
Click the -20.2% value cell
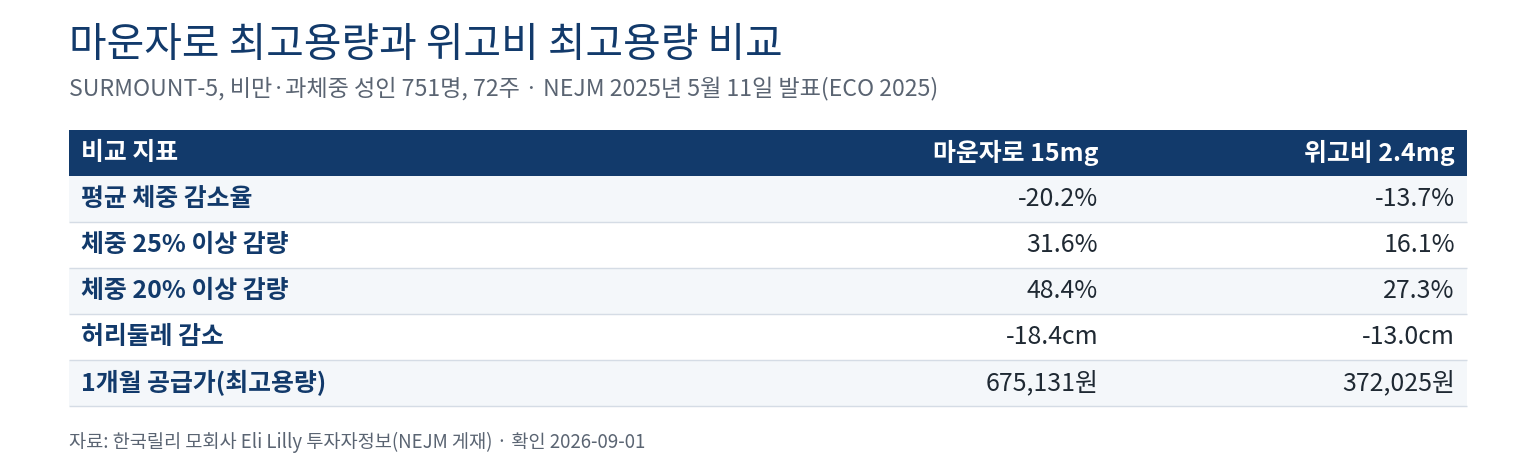1057,198
